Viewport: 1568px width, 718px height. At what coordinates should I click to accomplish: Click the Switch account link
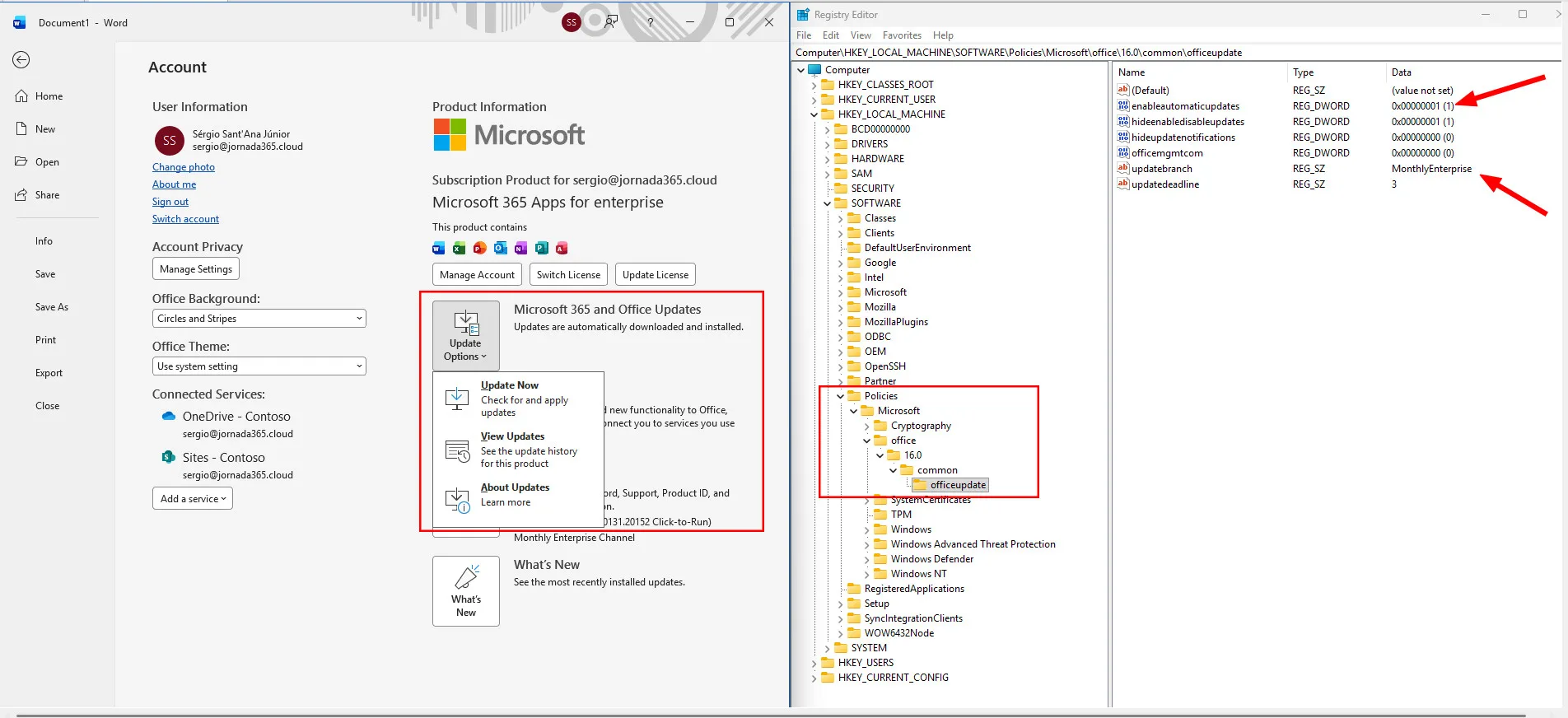point(185,219)
